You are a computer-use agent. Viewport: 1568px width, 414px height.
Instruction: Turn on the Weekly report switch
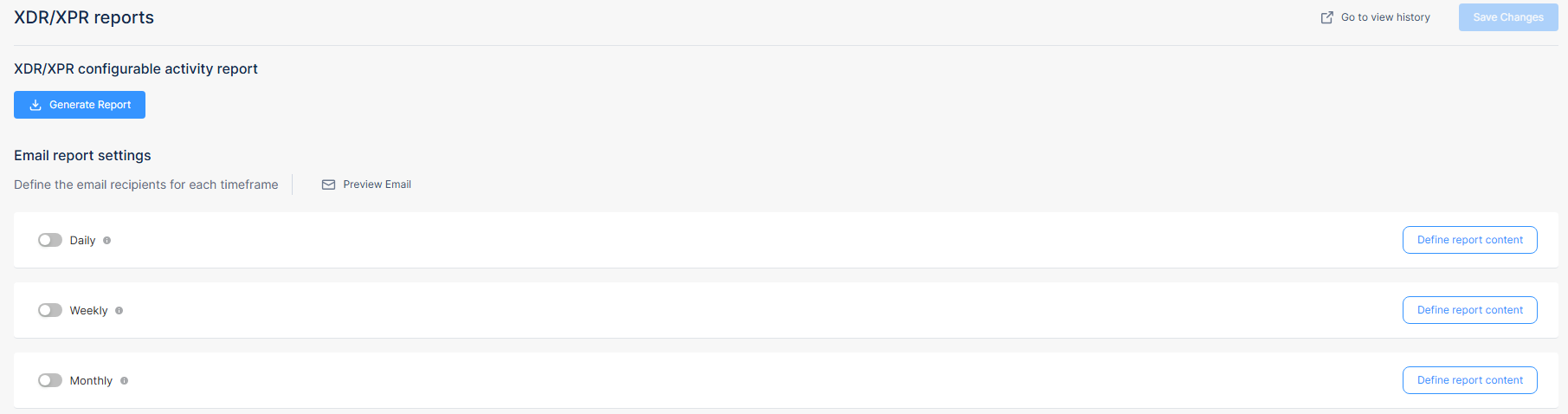(50, 310)
